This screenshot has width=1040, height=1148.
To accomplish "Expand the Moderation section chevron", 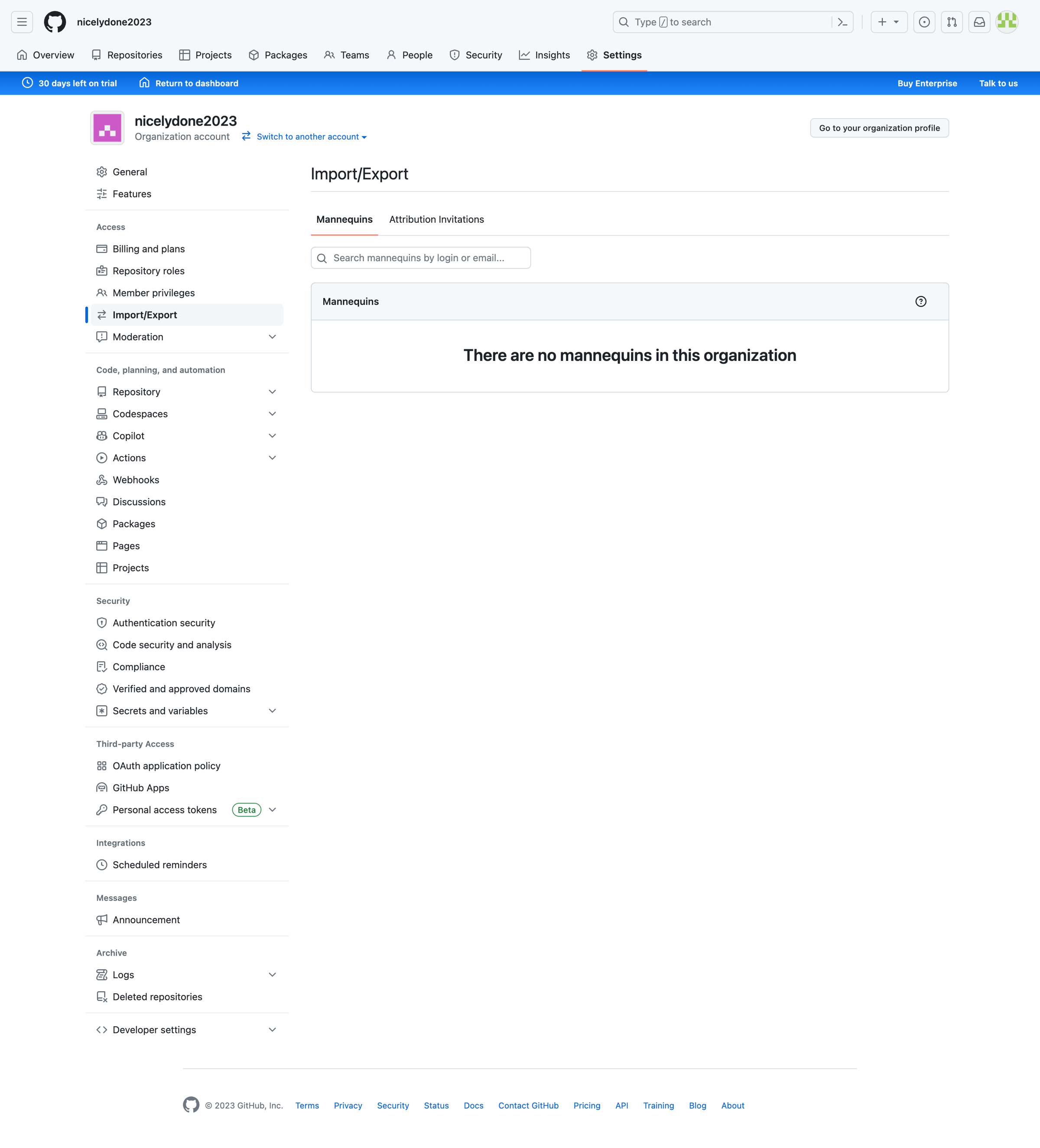I will tap(272, 337).
